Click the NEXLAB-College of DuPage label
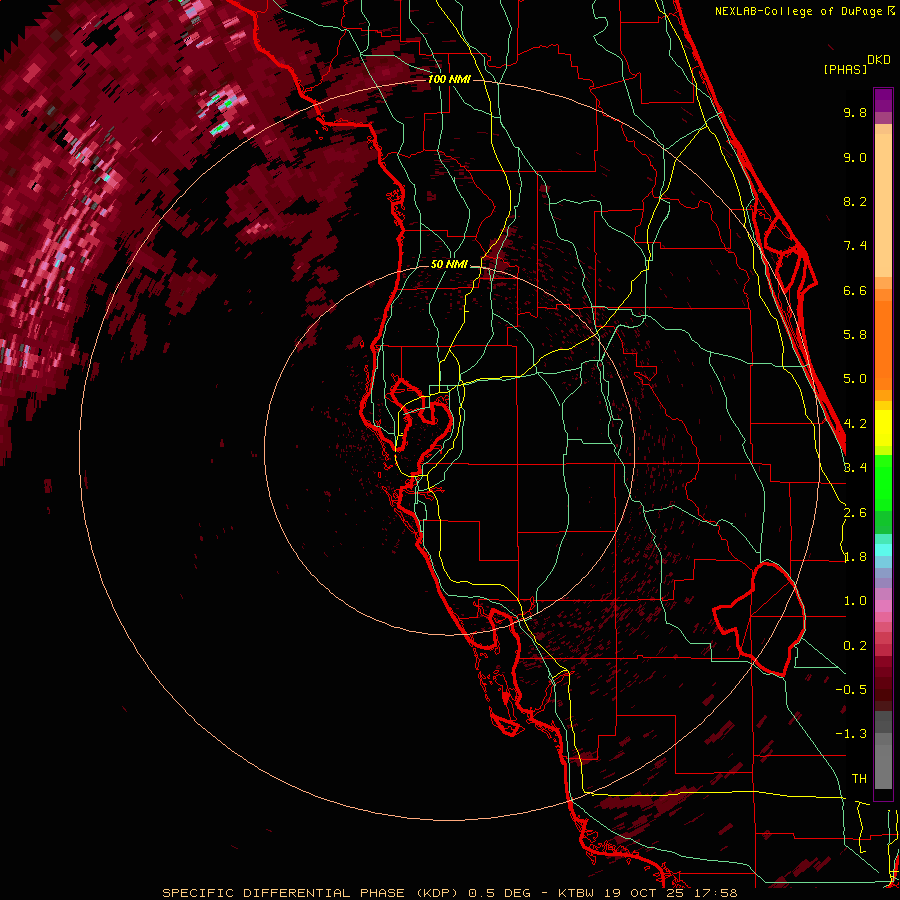Image resolution: width=900 pixels, height=900 pixels. point(800,11)
